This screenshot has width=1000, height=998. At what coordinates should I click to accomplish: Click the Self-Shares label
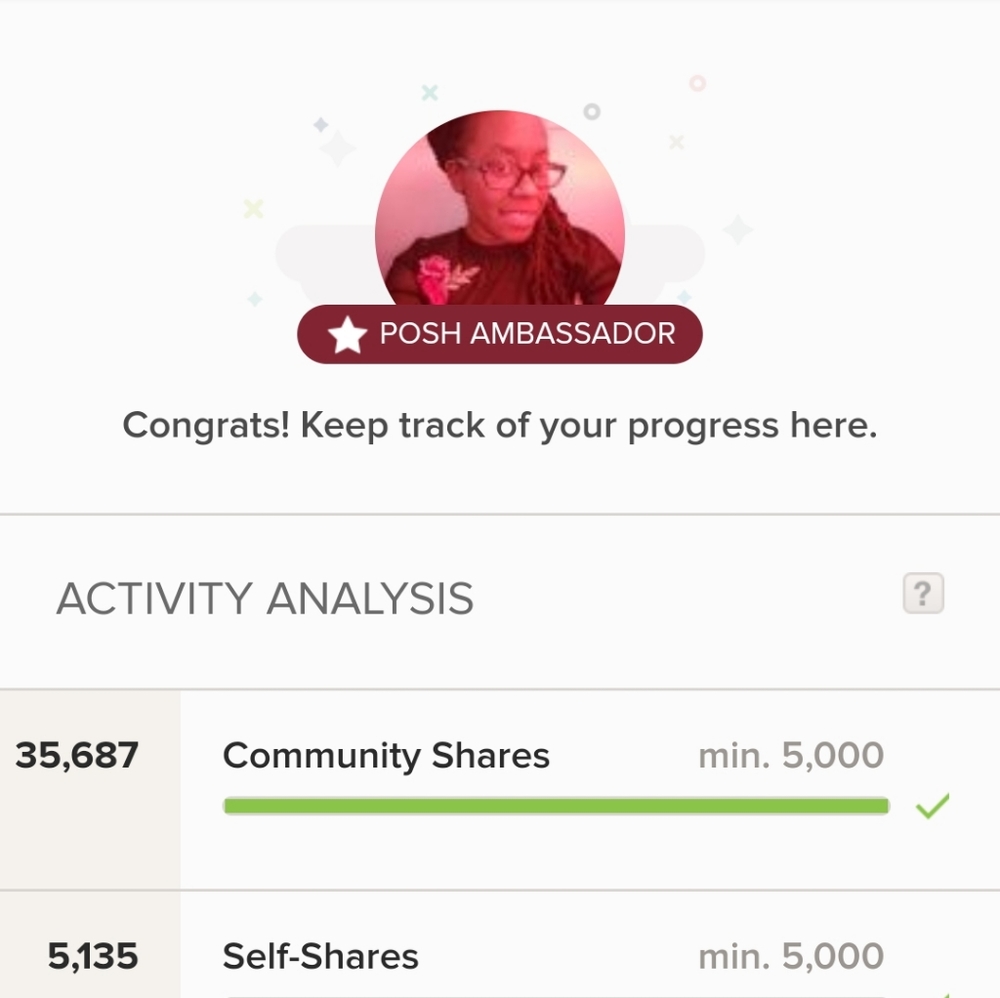click(321, 956)
